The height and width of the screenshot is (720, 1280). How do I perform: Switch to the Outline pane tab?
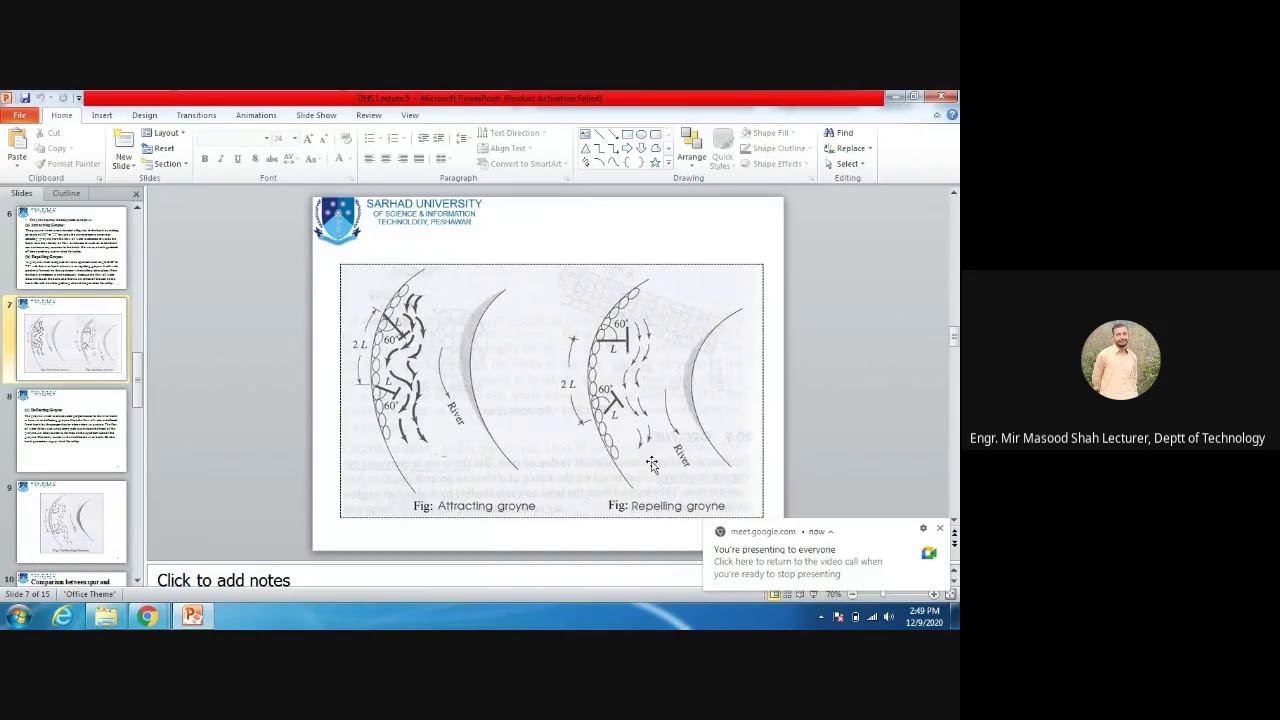(66, 193)
